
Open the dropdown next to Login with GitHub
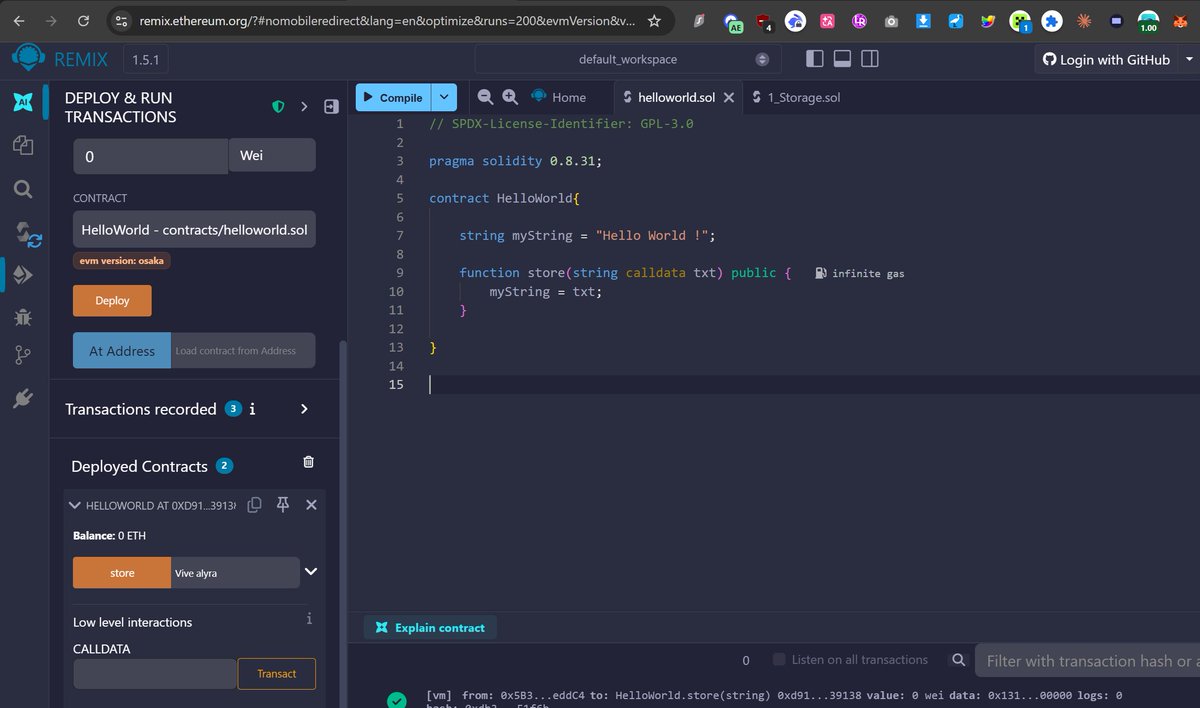1189,60
